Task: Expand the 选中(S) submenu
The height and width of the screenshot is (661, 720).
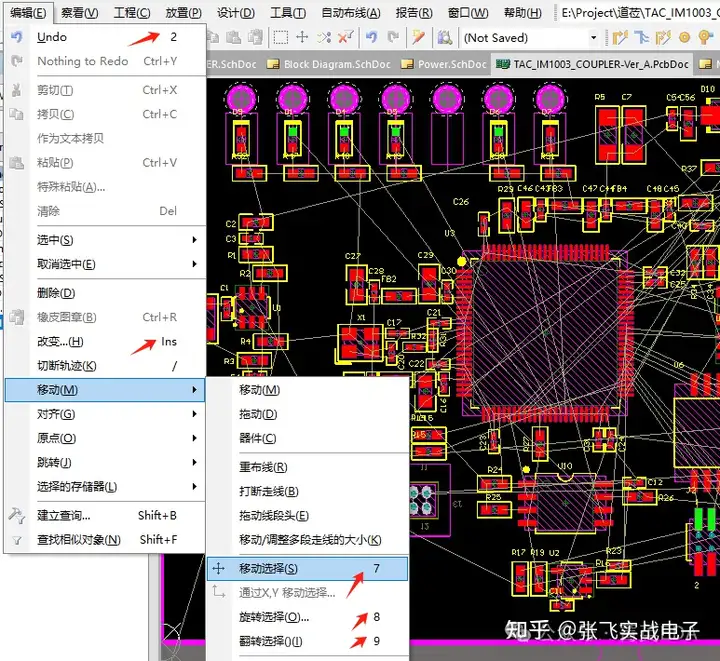Action: [105, 240]
